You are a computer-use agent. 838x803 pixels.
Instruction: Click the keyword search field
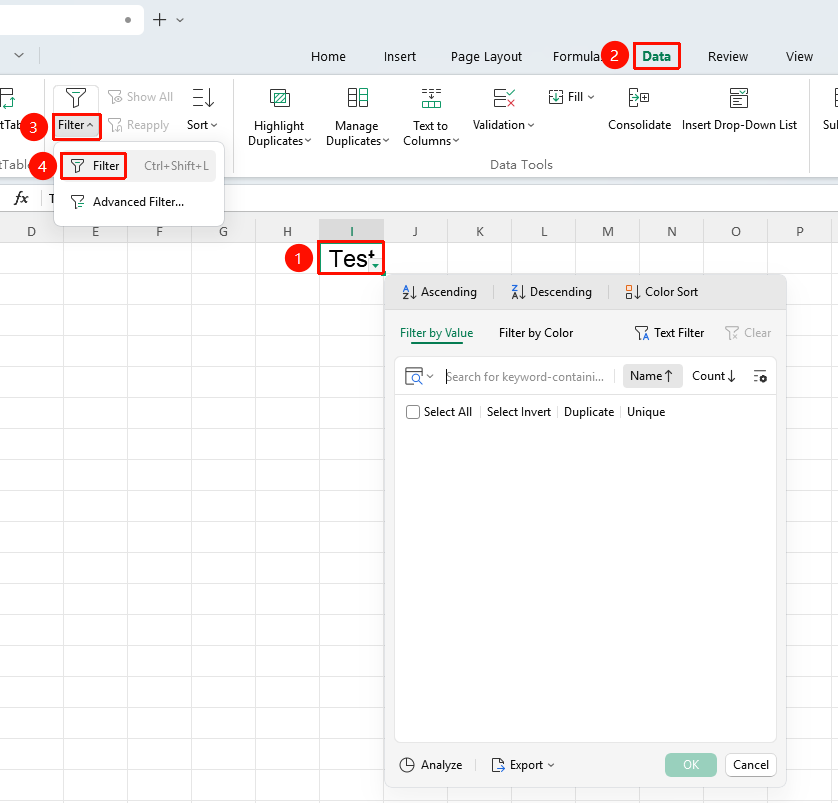(526, 377)
